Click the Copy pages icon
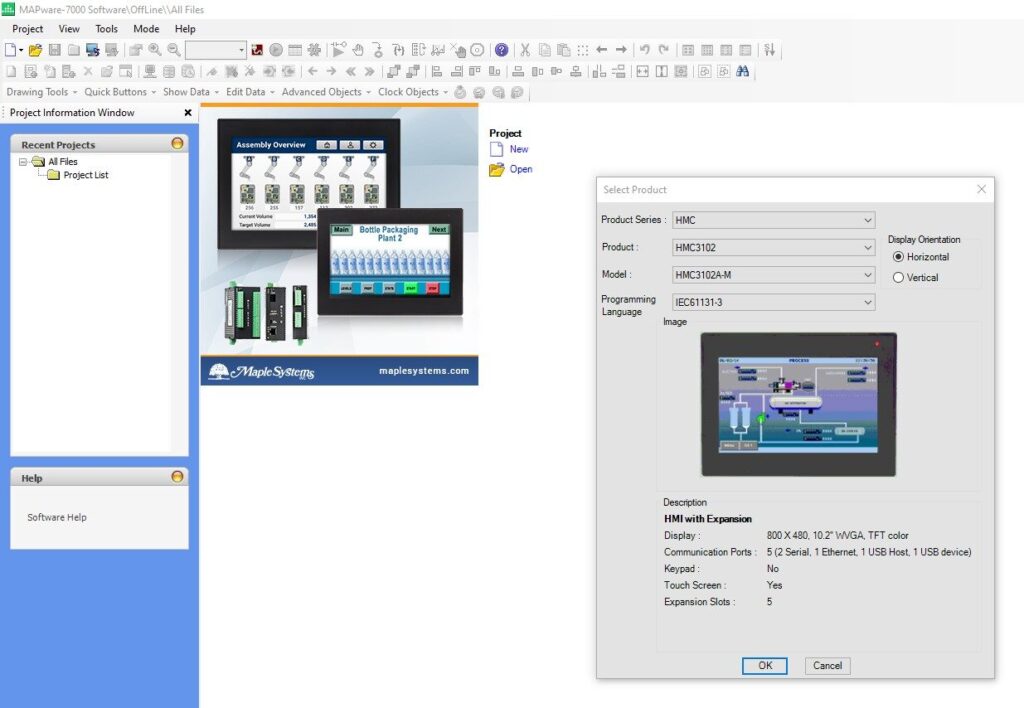 point(545,50)
